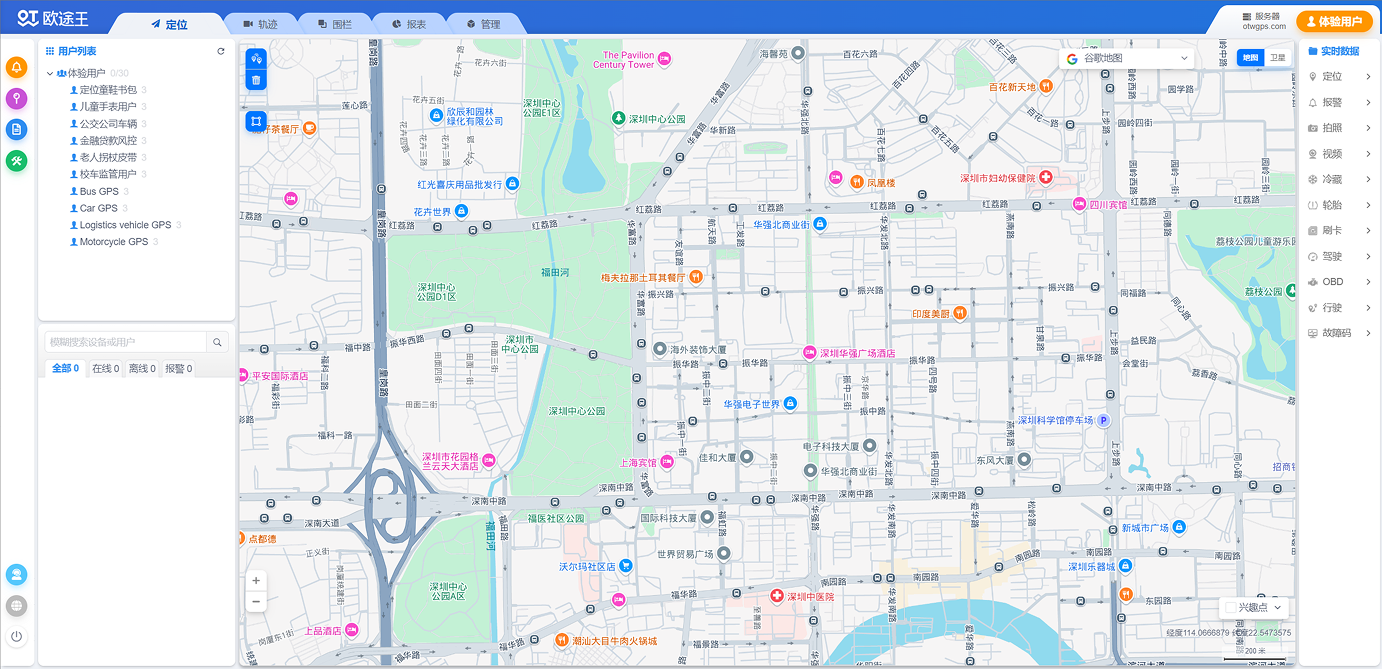Click the orange 体验用户 account button

pyautogui.click(x=1334, y=21)
